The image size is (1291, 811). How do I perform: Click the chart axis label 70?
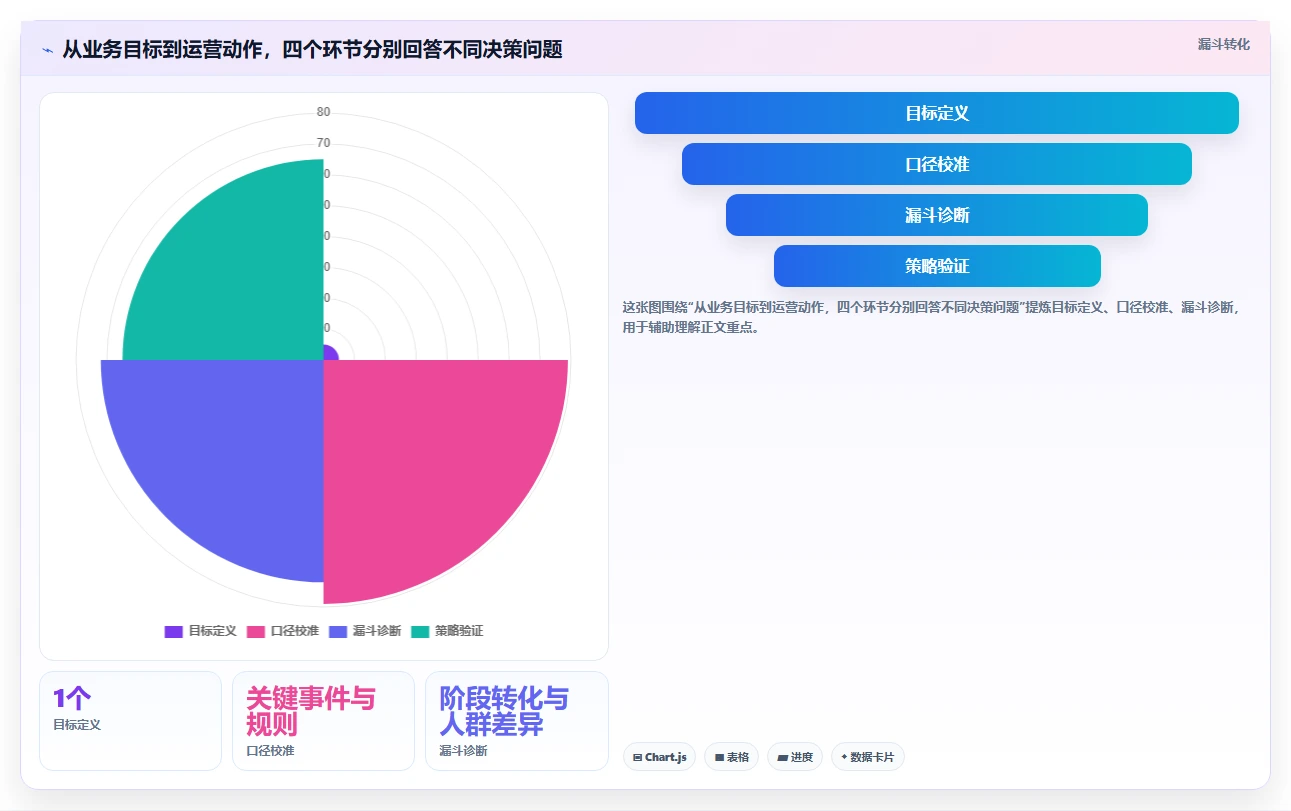click(324, 143)
